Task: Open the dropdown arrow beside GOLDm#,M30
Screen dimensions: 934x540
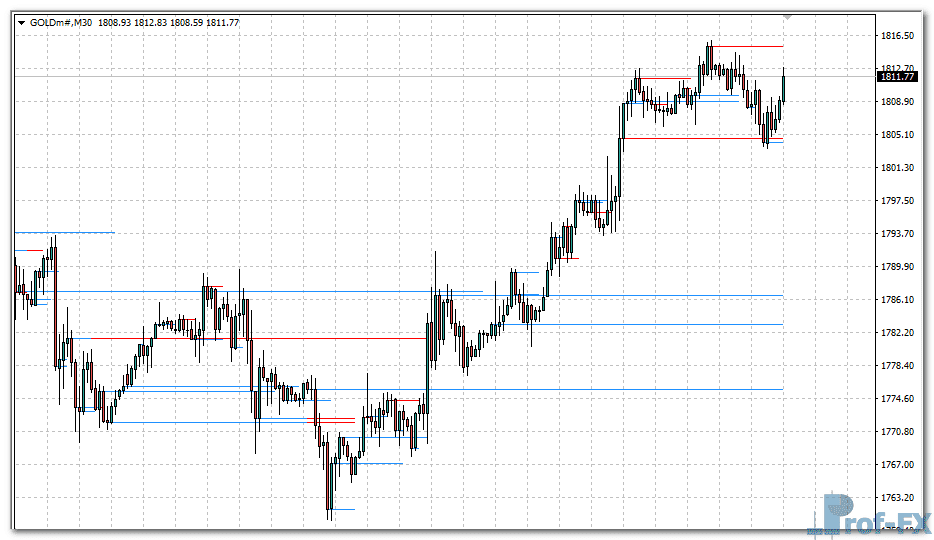Action: pos(22,21)
